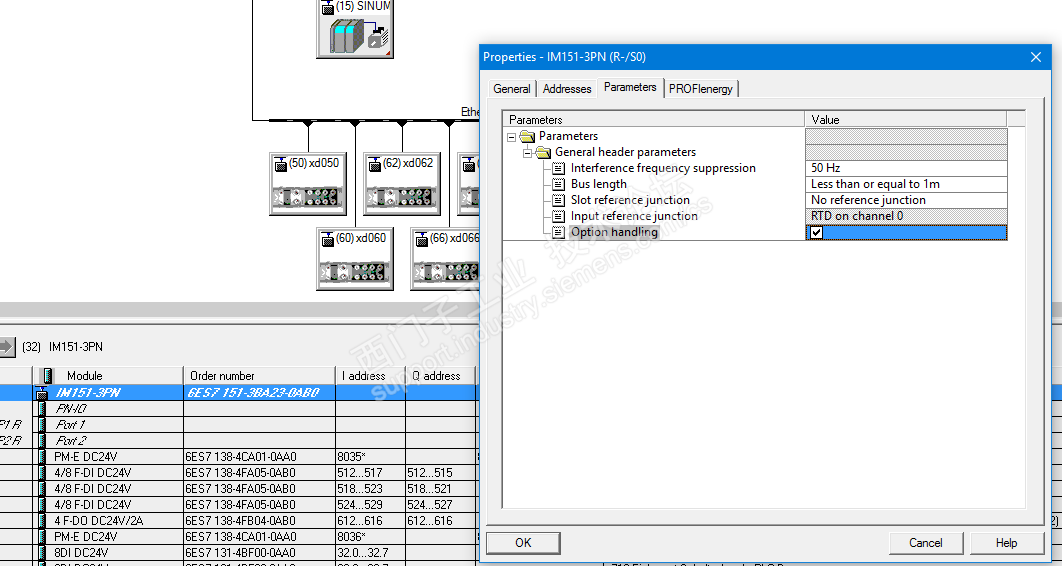Click order number 6ES7 131-4BF00-0AA0

240,553
